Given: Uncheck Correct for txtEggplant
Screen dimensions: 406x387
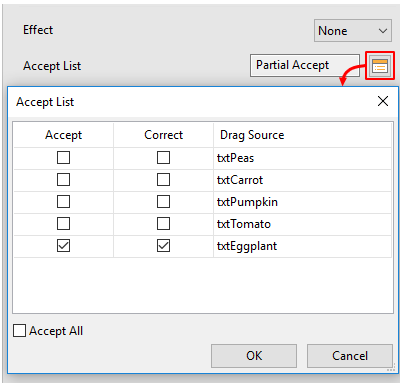Looking at the screenshot, I should tap(163, 246).
